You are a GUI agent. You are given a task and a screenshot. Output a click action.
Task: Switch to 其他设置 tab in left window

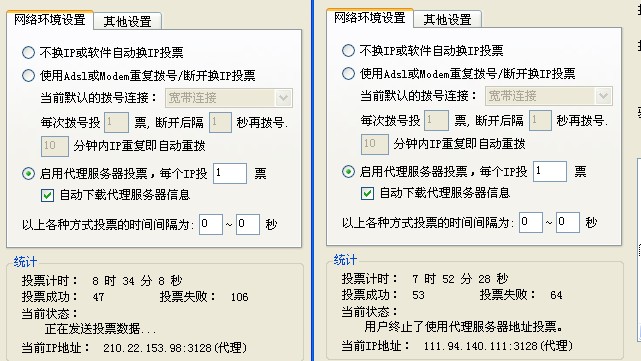coord(128,21)
